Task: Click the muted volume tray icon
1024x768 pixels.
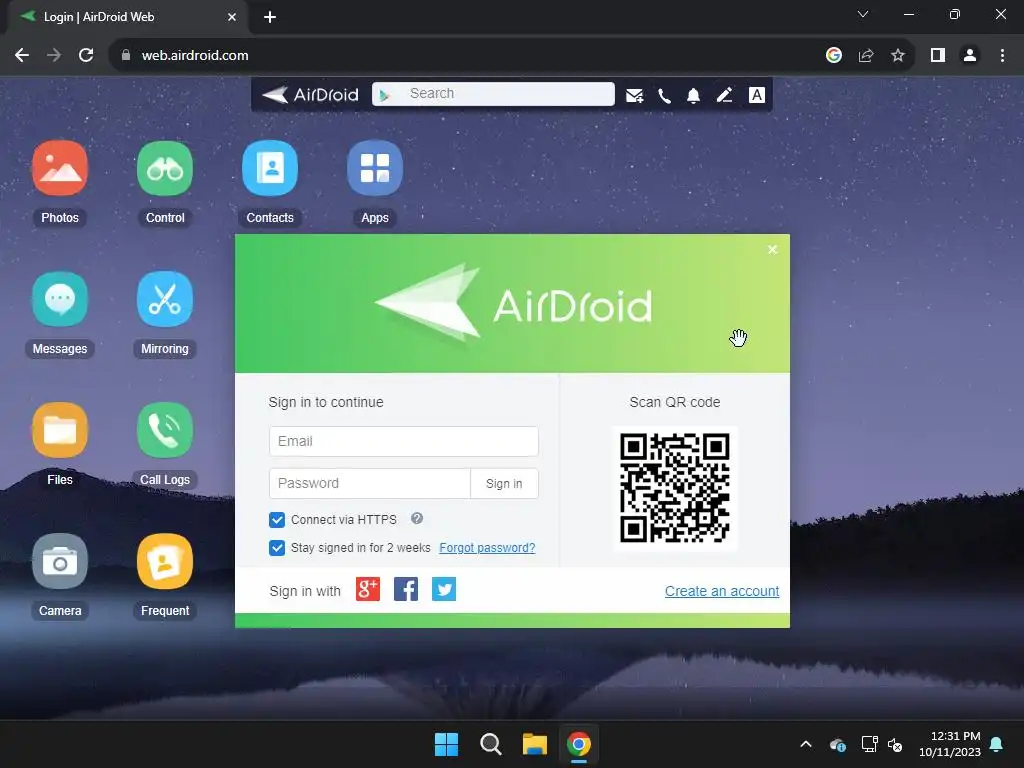Action: [895, 744]
